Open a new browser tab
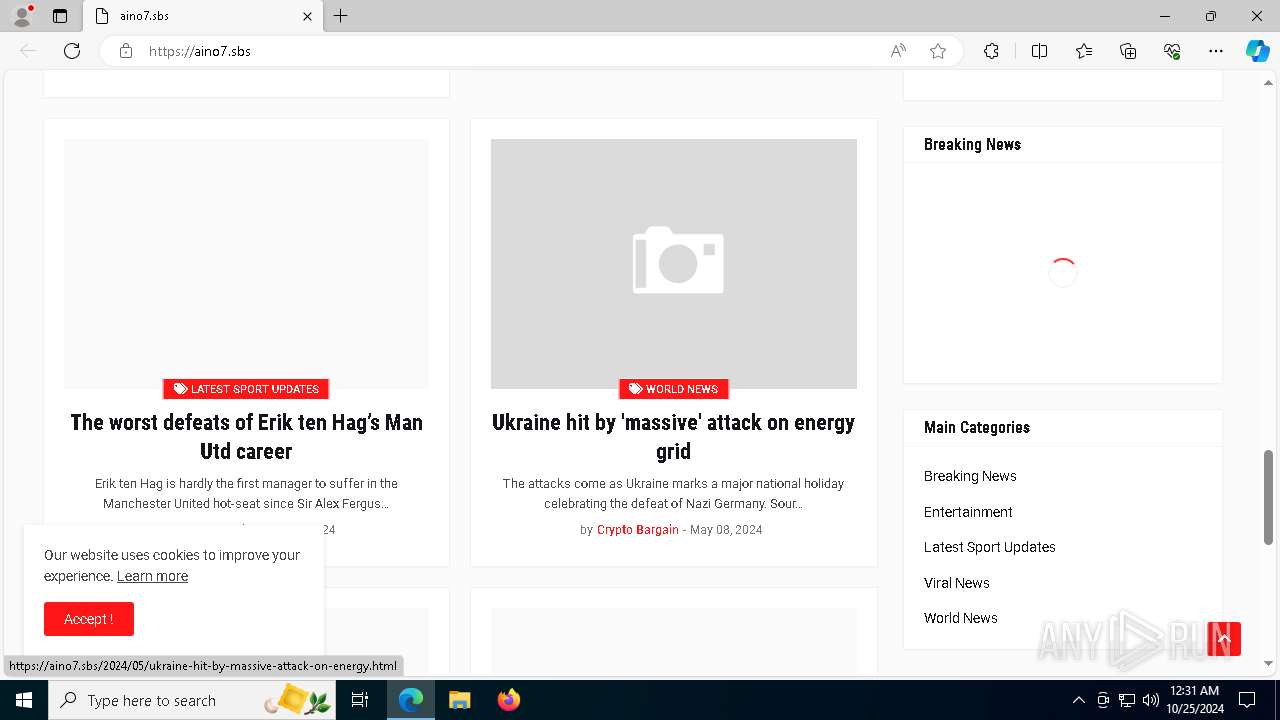This screenshot has width=1280, height=720. (x=341, y=16)
